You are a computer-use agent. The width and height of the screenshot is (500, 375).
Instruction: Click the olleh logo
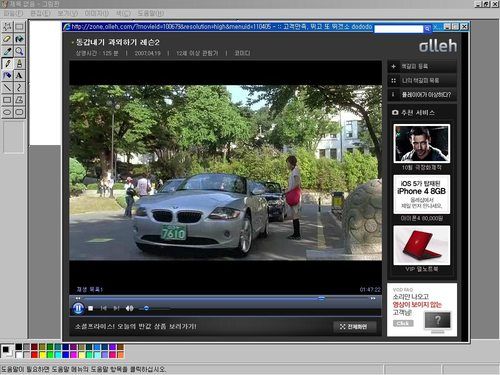[x=438, y=46]
